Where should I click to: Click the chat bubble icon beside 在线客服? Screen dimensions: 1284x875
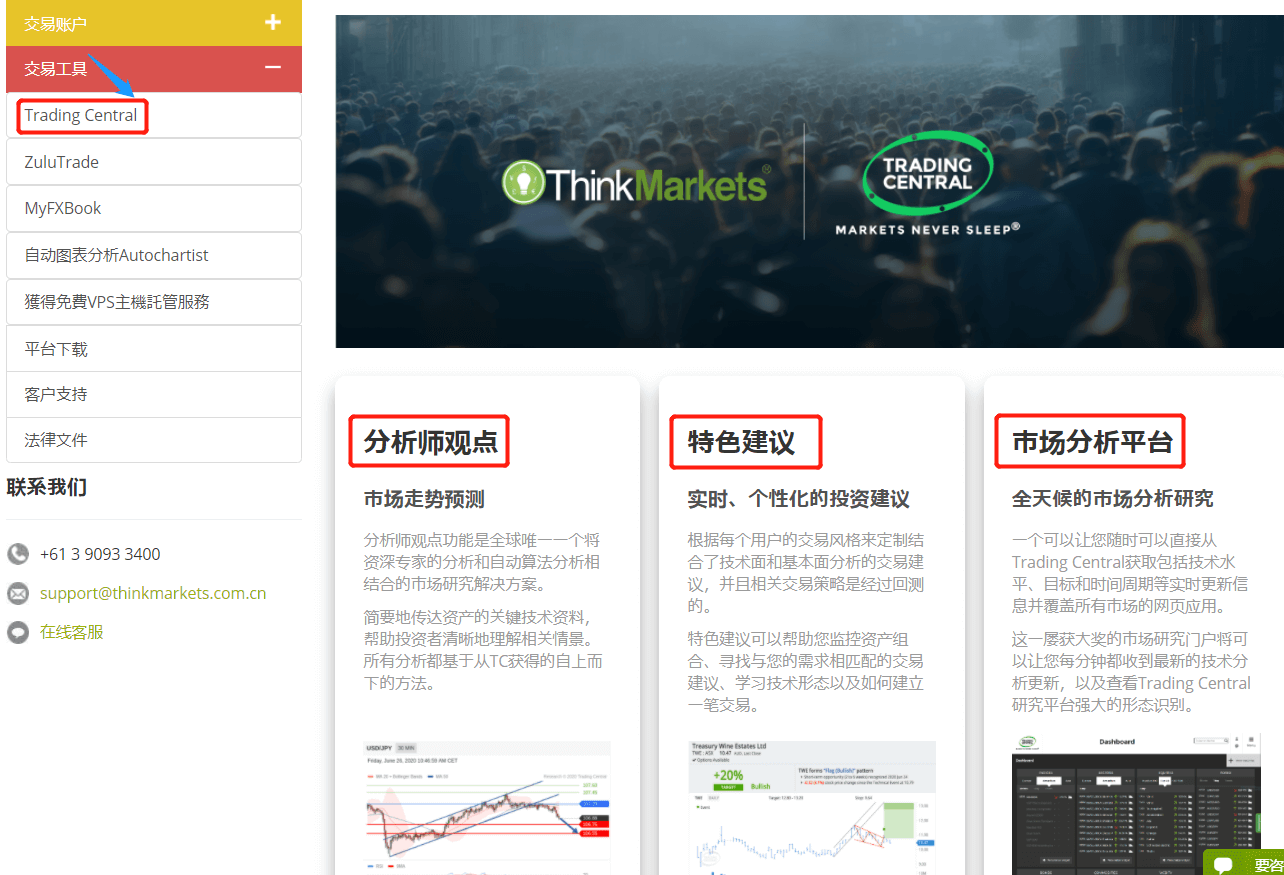[18, 632]
